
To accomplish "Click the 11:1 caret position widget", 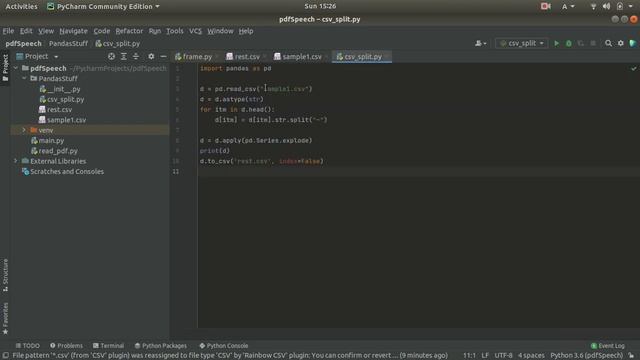I will 469,356.
